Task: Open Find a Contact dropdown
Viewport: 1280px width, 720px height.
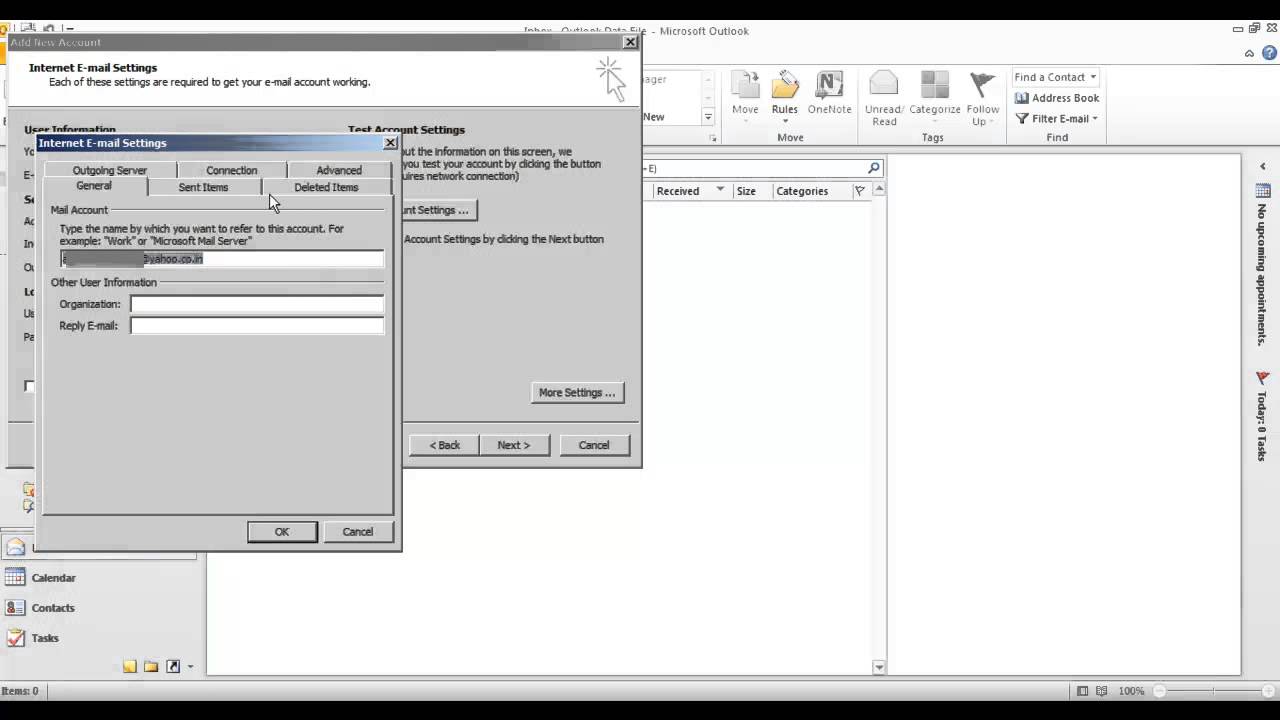Action: [1093, 77]
